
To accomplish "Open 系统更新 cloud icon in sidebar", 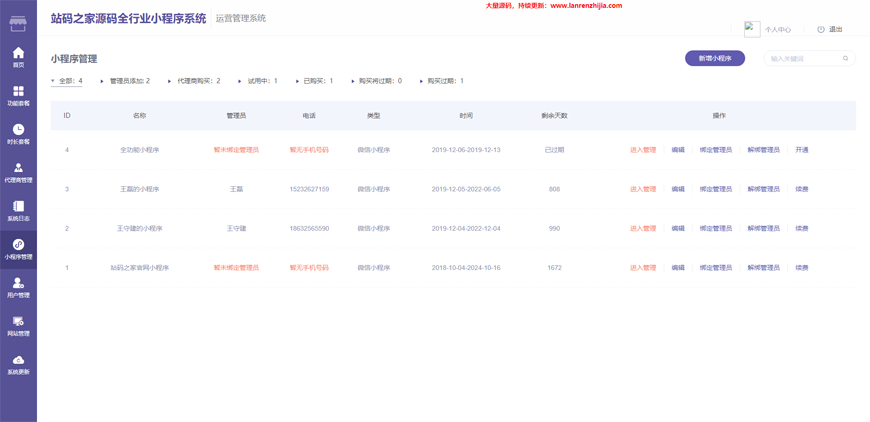I will 18,360.
